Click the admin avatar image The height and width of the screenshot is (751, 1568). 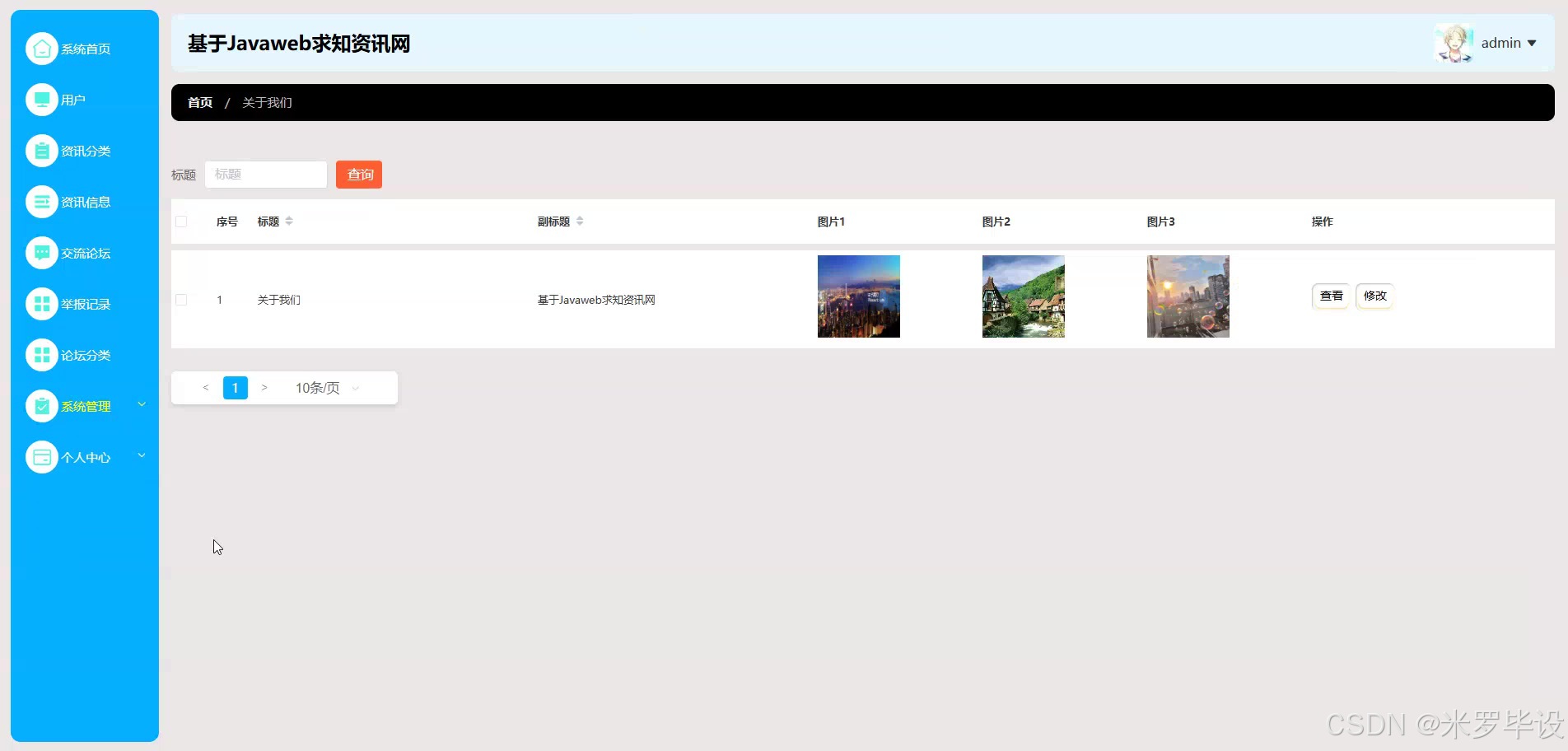pyautogui.click(x=1454, y=43)
